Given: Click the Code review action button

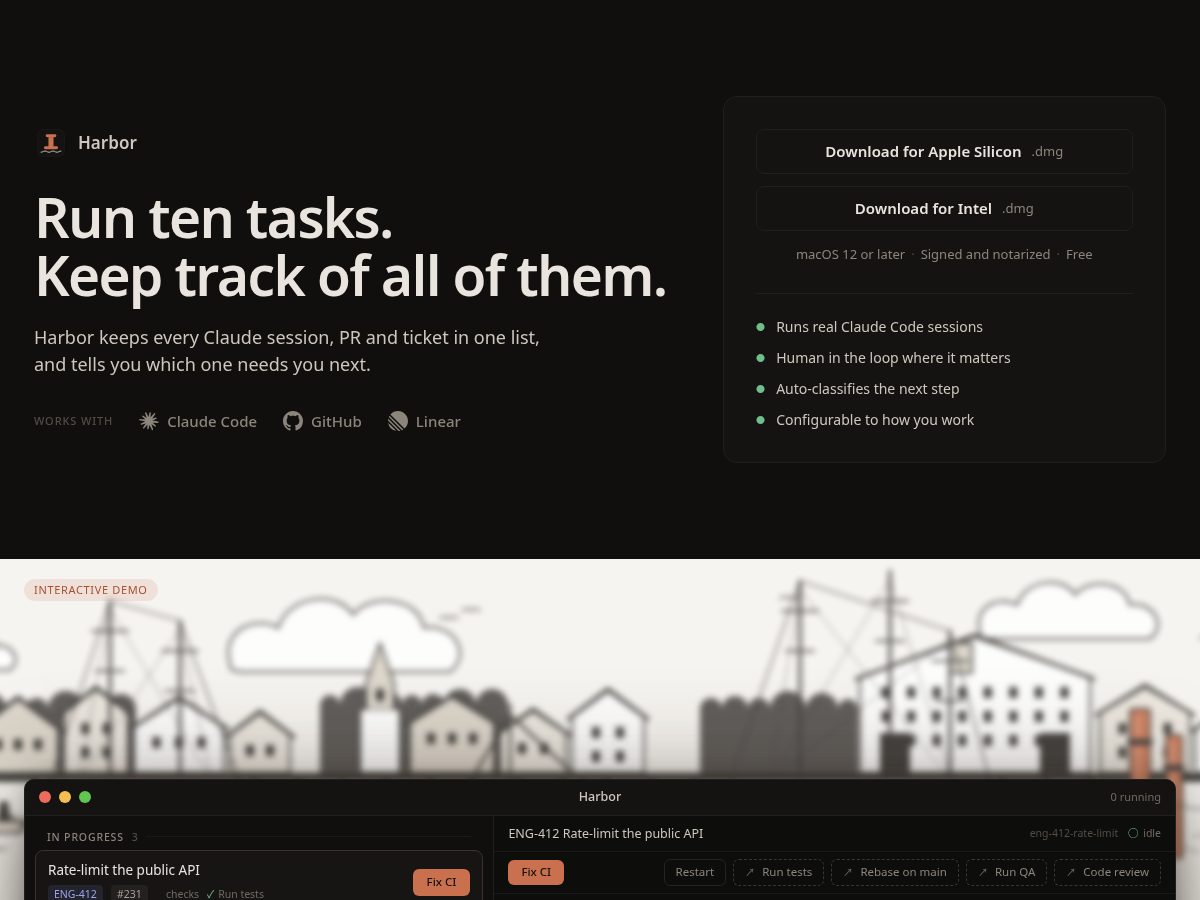Looking at the screenshot, I should coord(1107,872).
